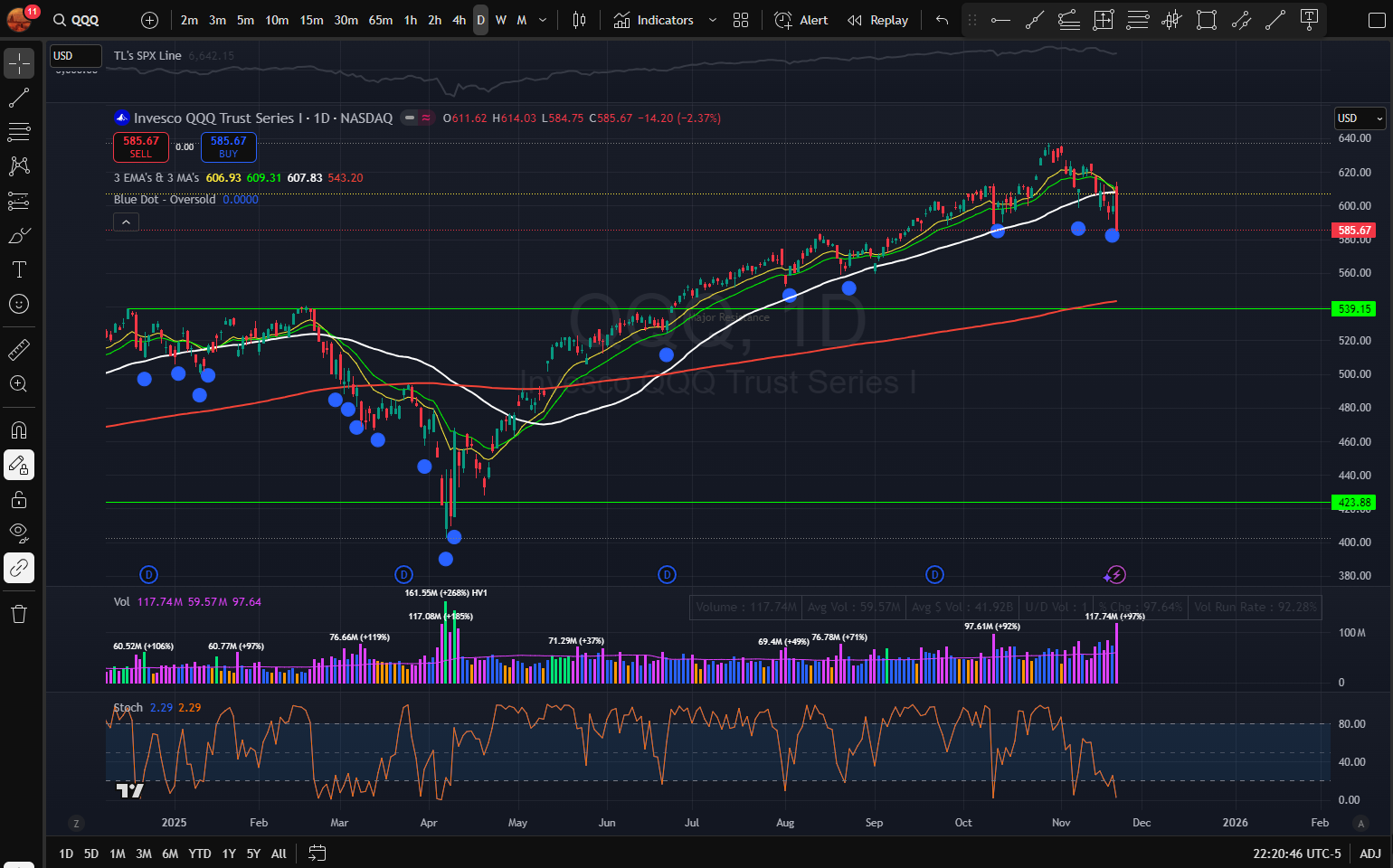The image size is (1393, 868).
Task: Pick the horizontal ray tool in favorites bar
Action: pyautogui.click(x=1000, y=20)
